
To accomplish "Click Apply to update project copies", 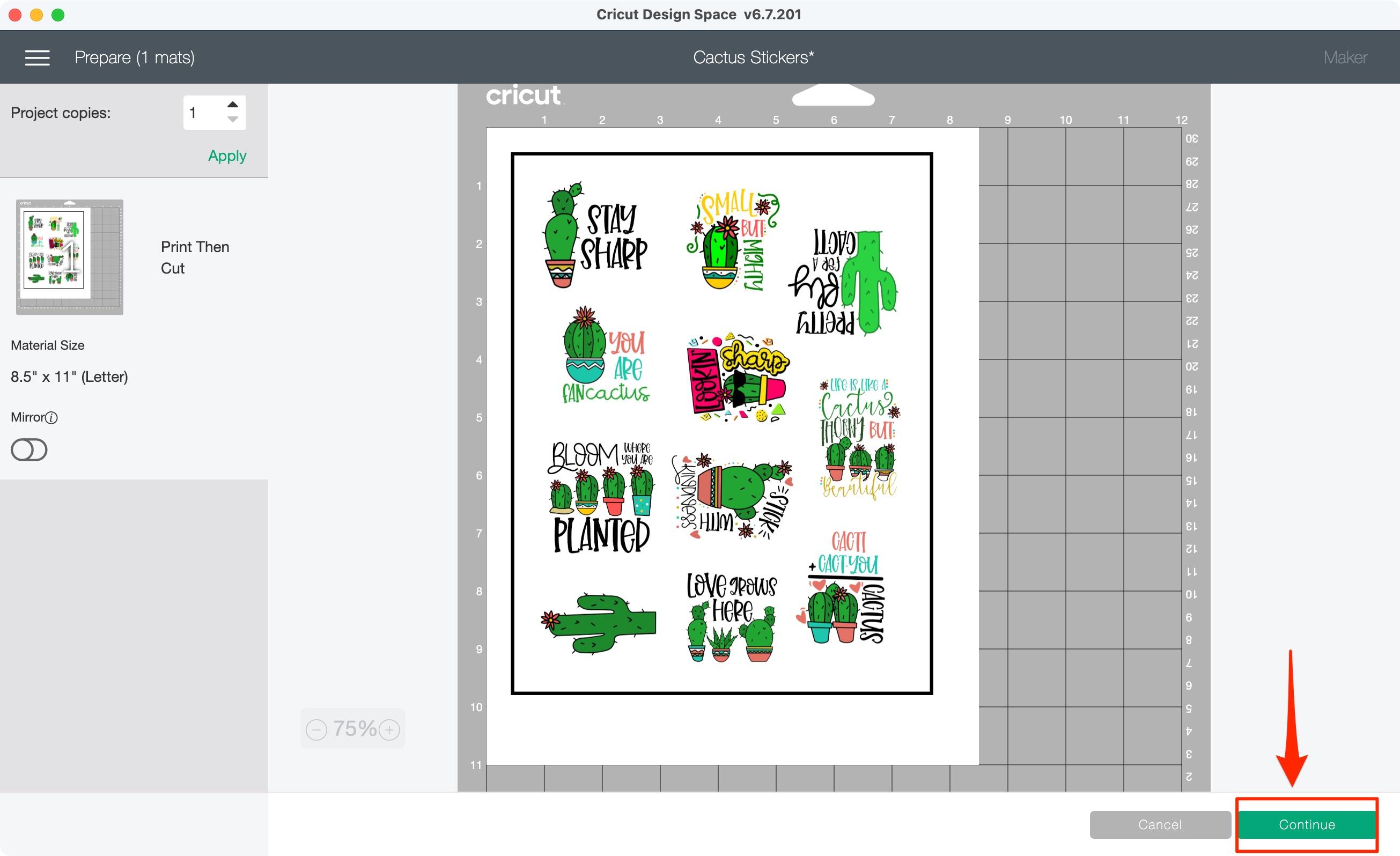I will click(x=227, y=155).
